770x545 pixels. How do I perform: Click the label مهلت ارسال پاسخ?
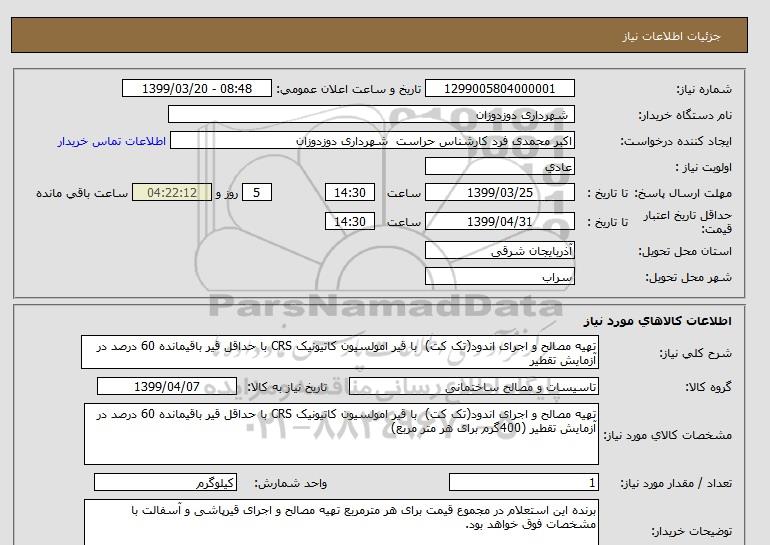682,193
